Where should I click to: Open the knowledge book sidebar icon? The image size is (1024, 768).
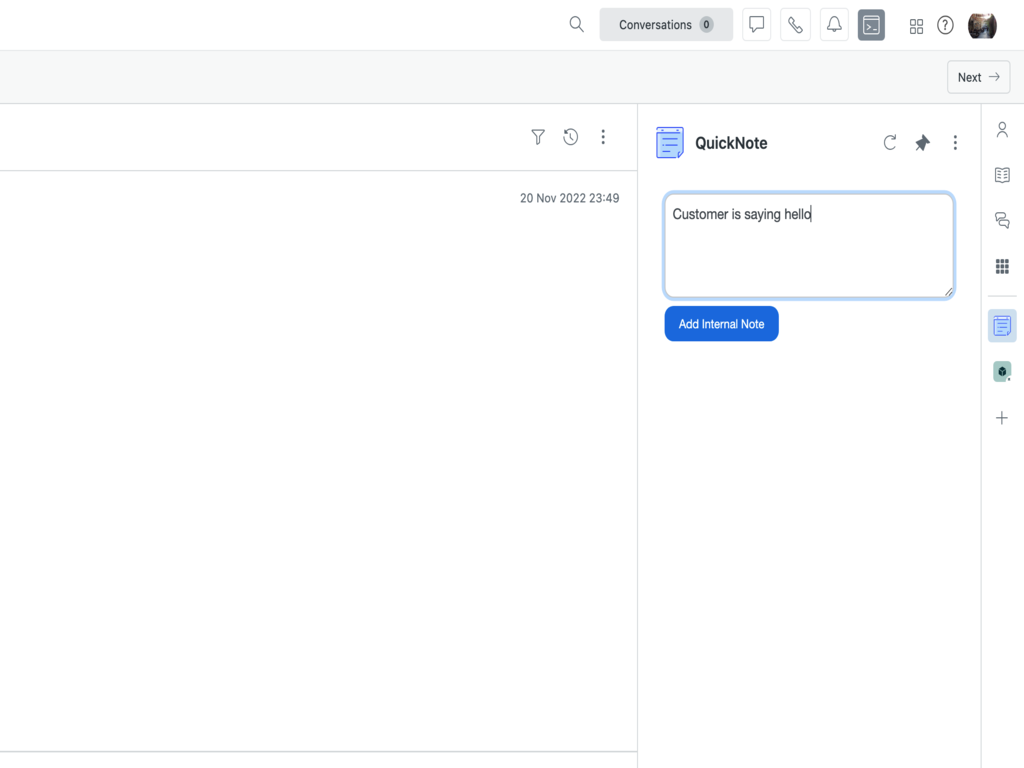coord(1002,175)
